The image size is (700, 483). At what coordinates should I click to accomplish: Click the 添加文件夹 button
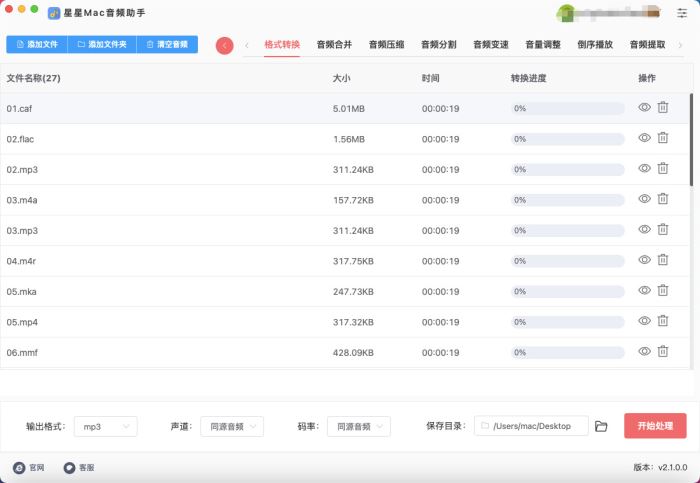[x=102, y=45]
